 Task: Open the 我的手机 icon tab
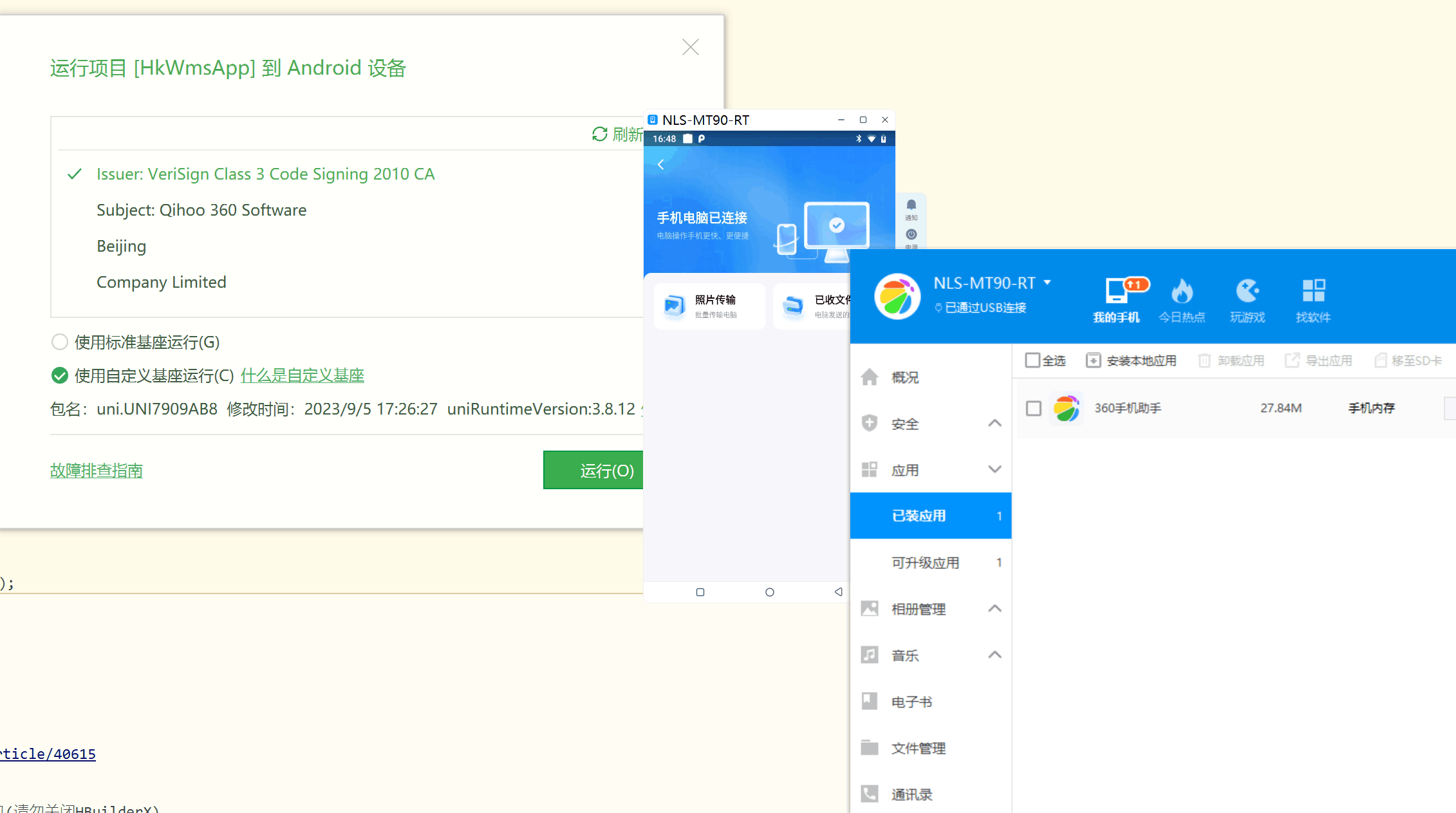click(x=1116, y=292)
